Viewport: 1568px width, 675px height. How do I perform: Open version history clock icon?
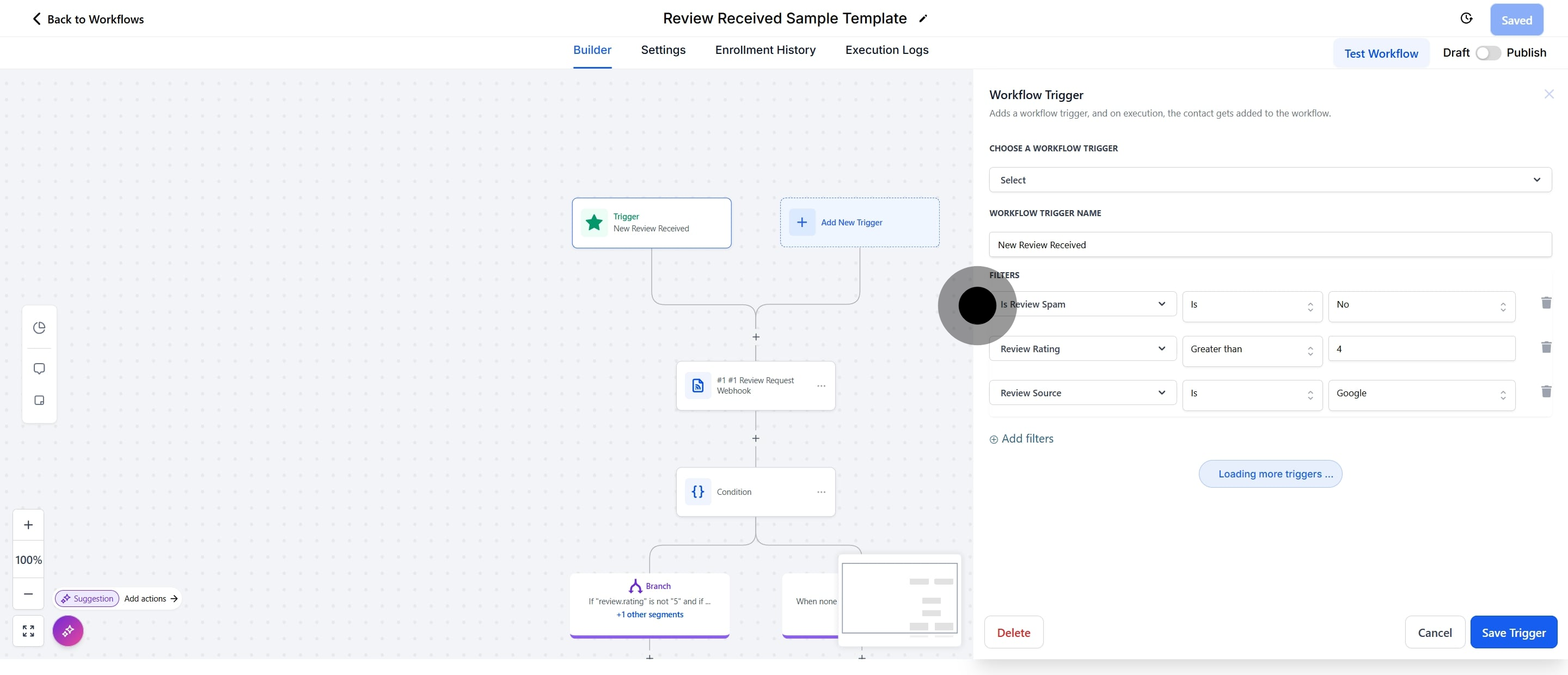tap(1466, 19)
